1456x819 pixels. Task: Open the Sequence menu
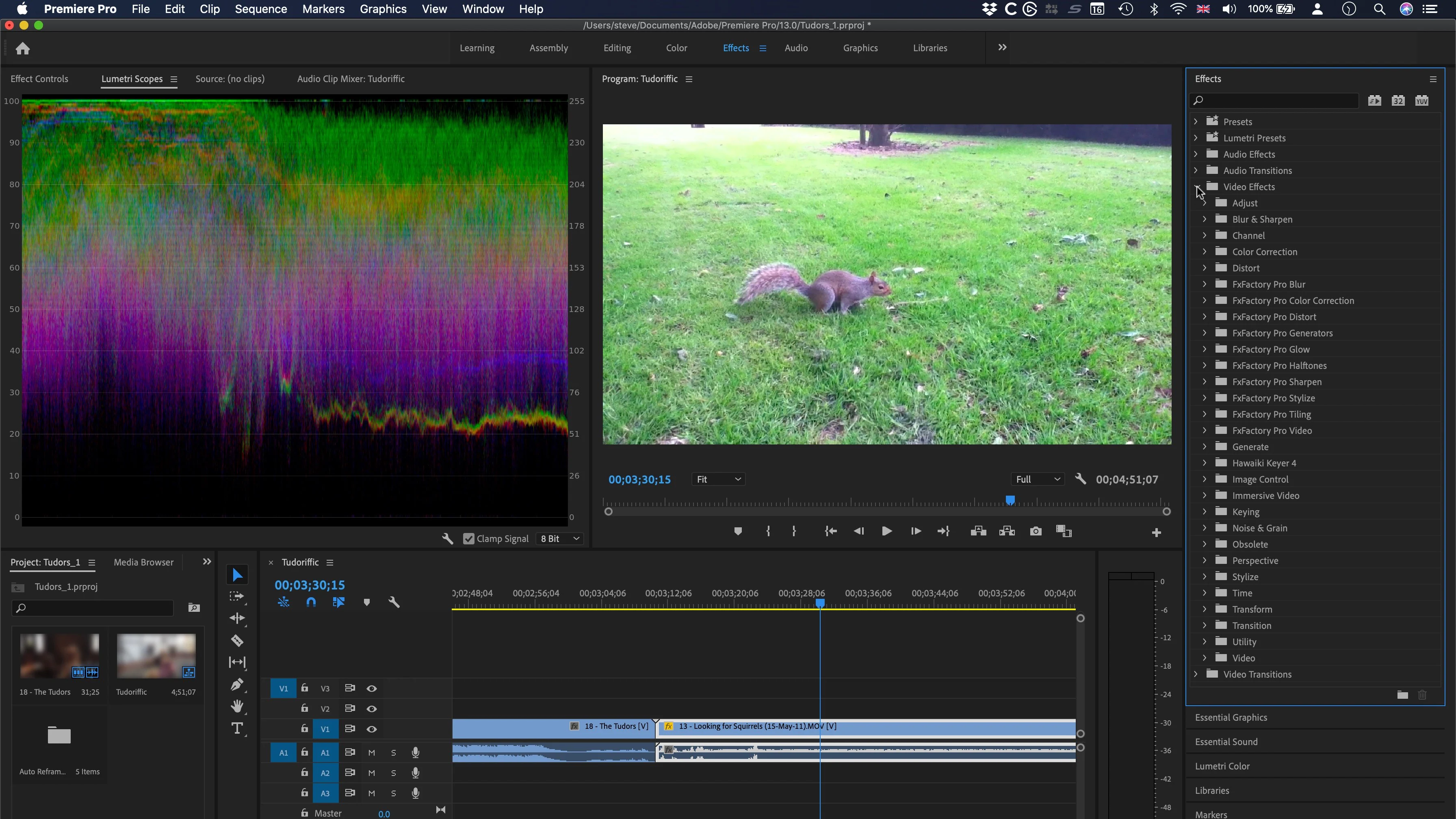point(261,9)
